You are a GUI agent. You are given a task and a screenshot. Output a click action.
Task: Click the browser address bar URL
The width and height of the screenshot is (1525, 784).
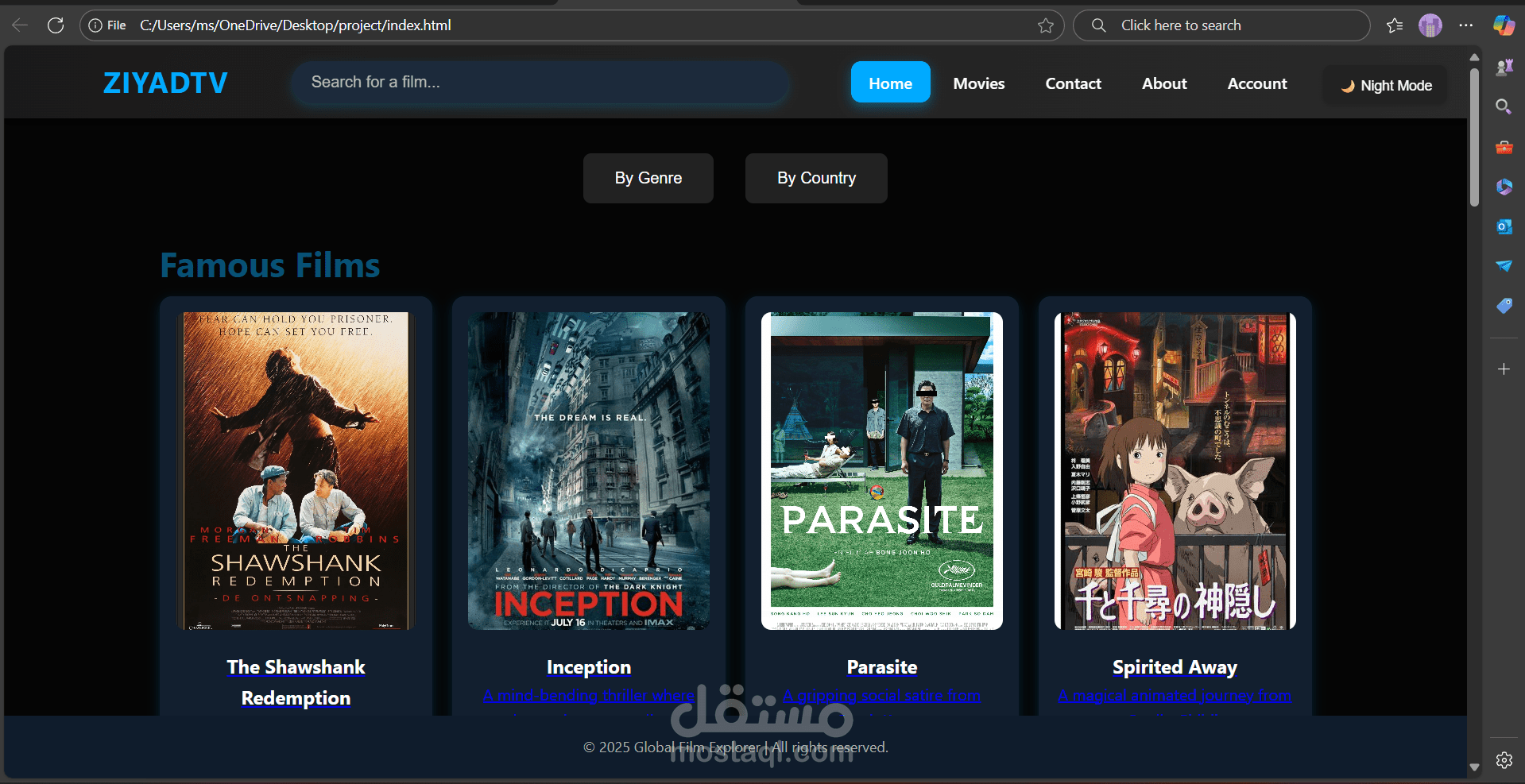(296, 25)
